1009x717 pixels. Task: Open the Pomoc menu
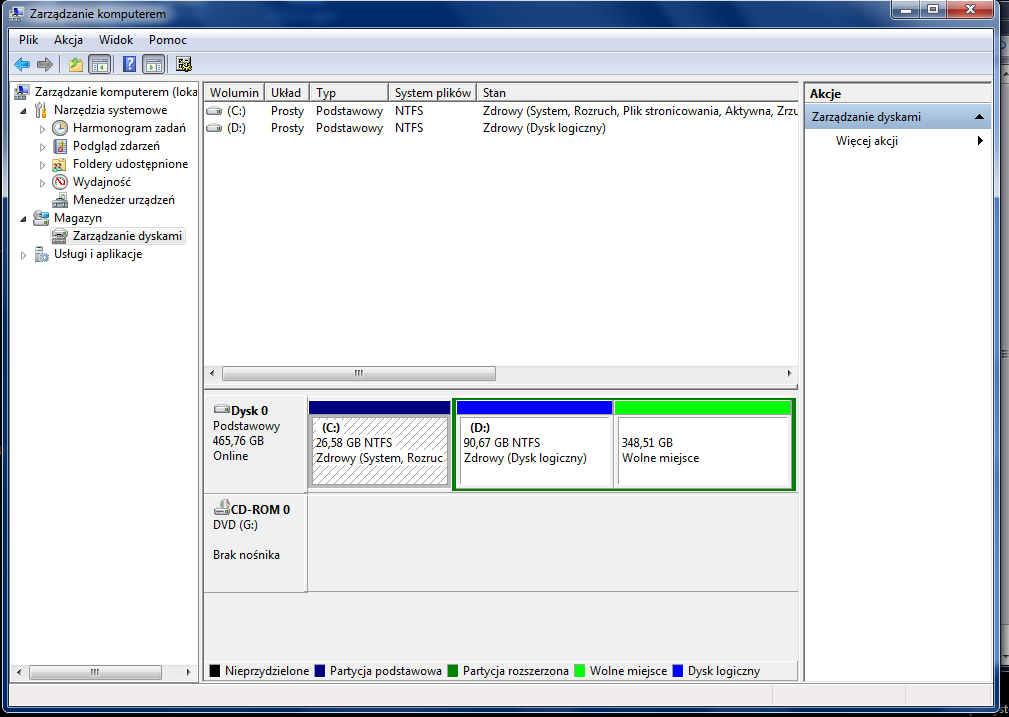(x=168, y=40)
